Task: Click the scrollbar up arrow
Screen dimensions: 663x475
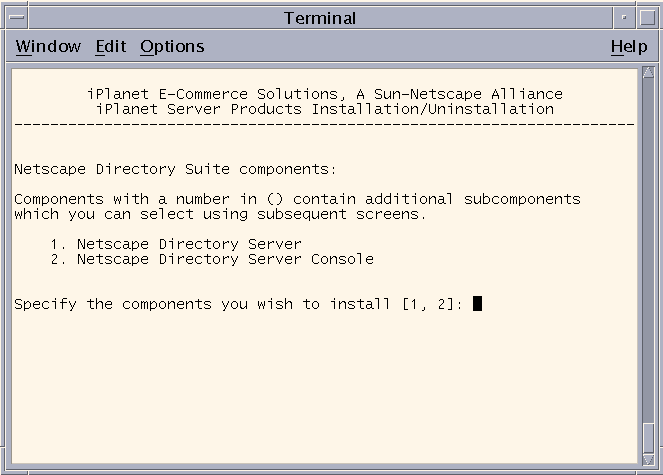Action: pos(648,72)
